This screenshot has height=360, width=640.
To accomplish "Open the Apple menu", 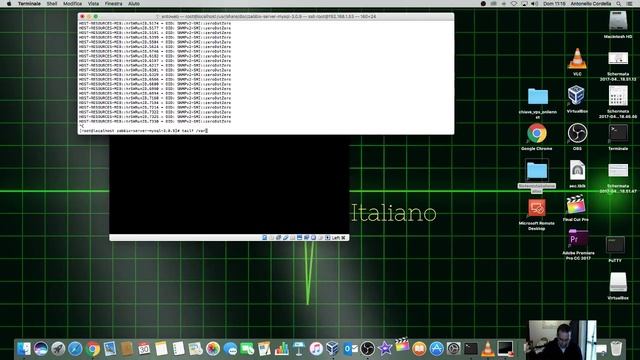I will (9, 4).
